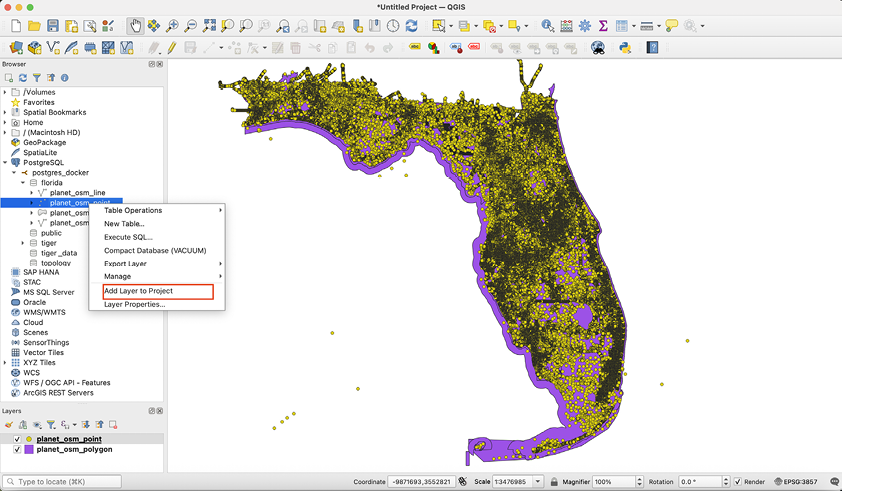Open Table Operations submenu

(157, 211)
